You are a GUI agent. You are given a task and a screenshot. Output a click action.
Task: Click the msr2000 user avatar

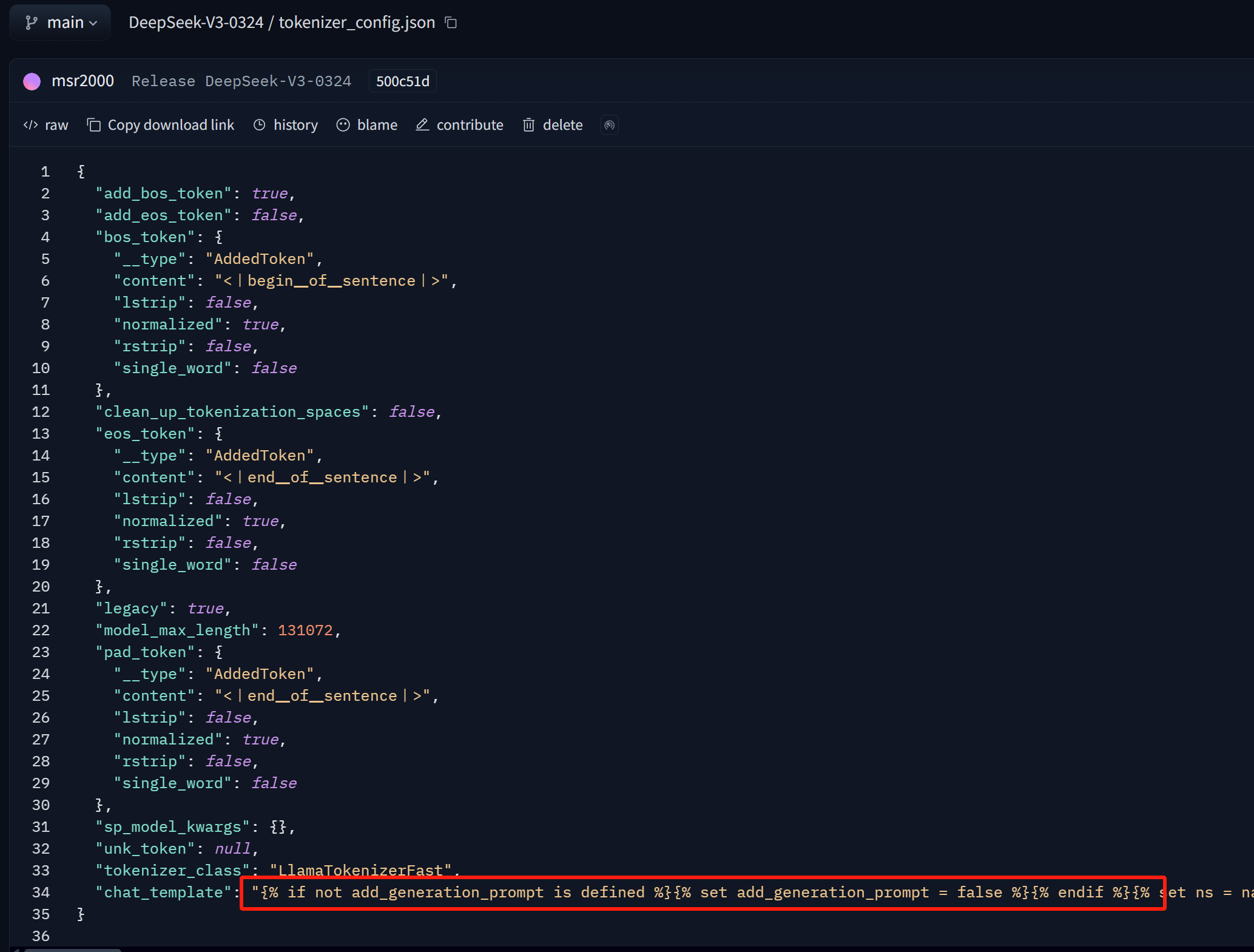coord(32,81)
